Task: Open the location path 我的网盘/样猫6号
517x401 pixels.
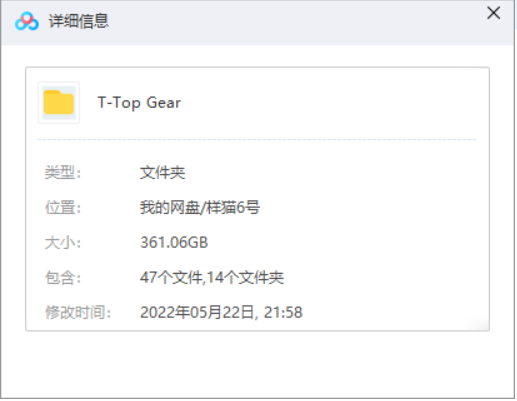Action: 200,207
